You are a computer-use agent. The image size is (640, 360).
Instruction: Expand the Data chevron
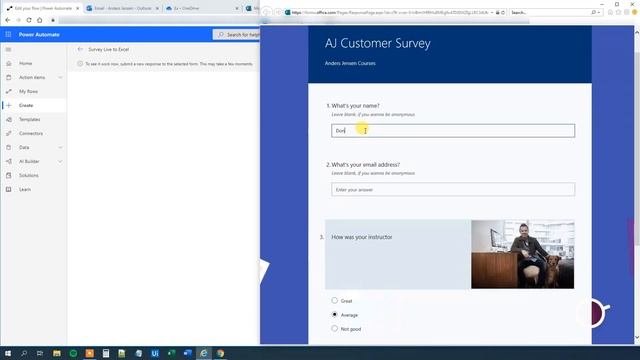click(x=60, y=147)
